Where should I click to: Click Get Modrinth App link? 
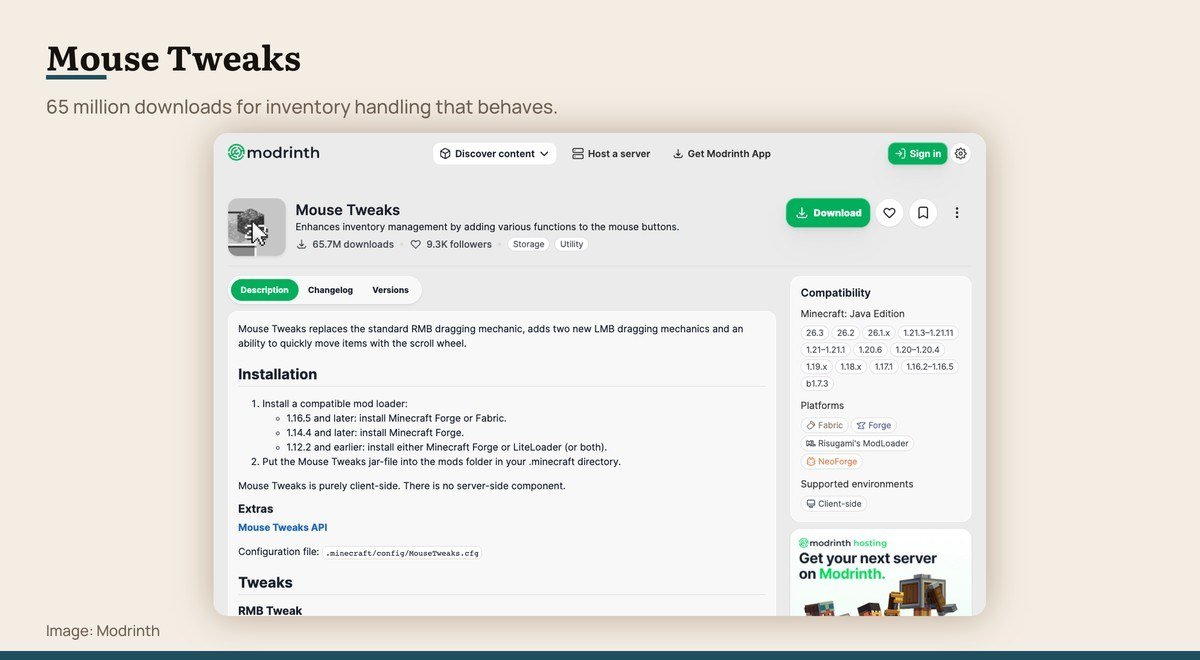721,154
